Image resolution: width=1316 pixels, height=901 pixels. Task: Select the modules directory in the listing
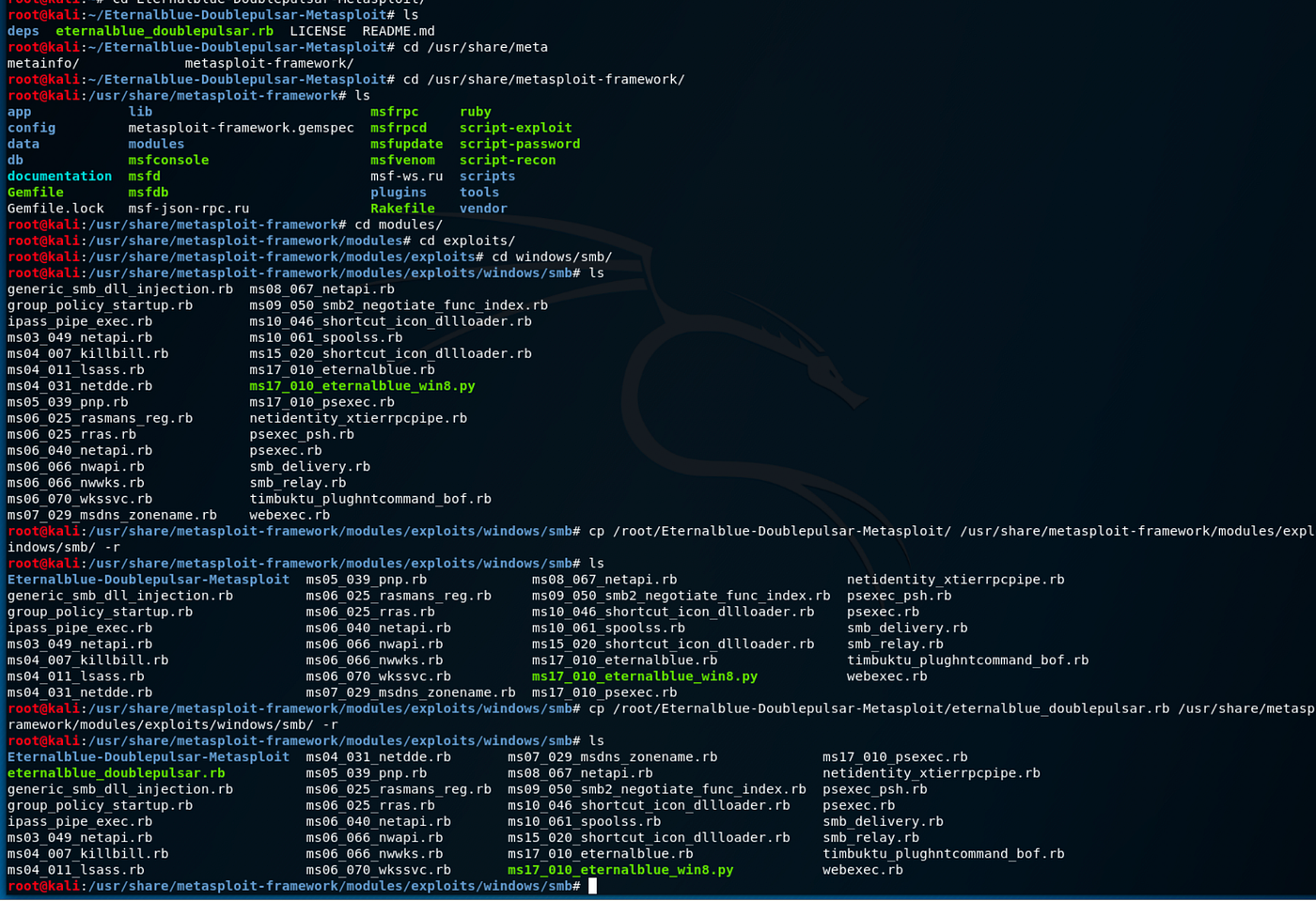(156, 144)
